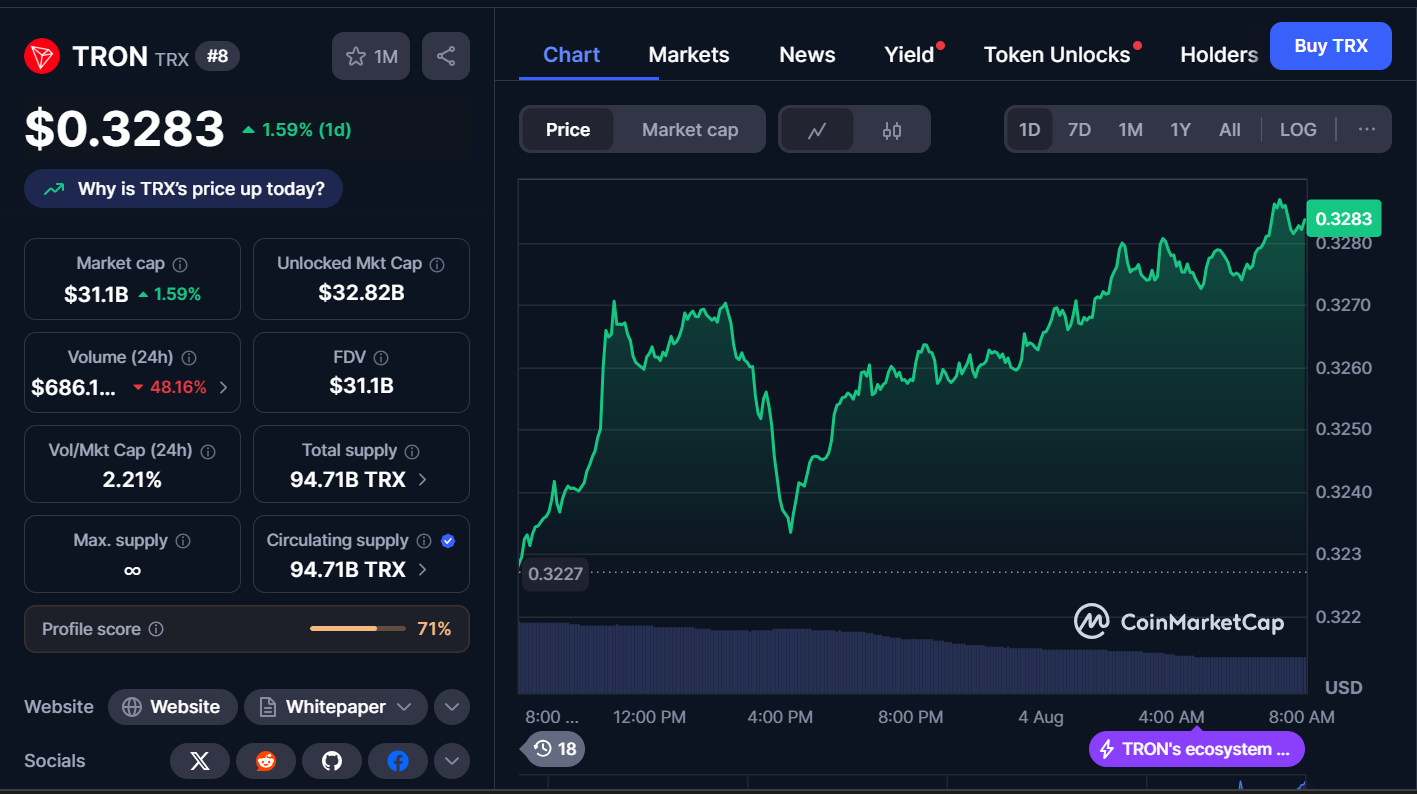This screenshot has width=1417, height=794.
Task: Click the Profile score progress bar
Action: [x=358, y=629]
